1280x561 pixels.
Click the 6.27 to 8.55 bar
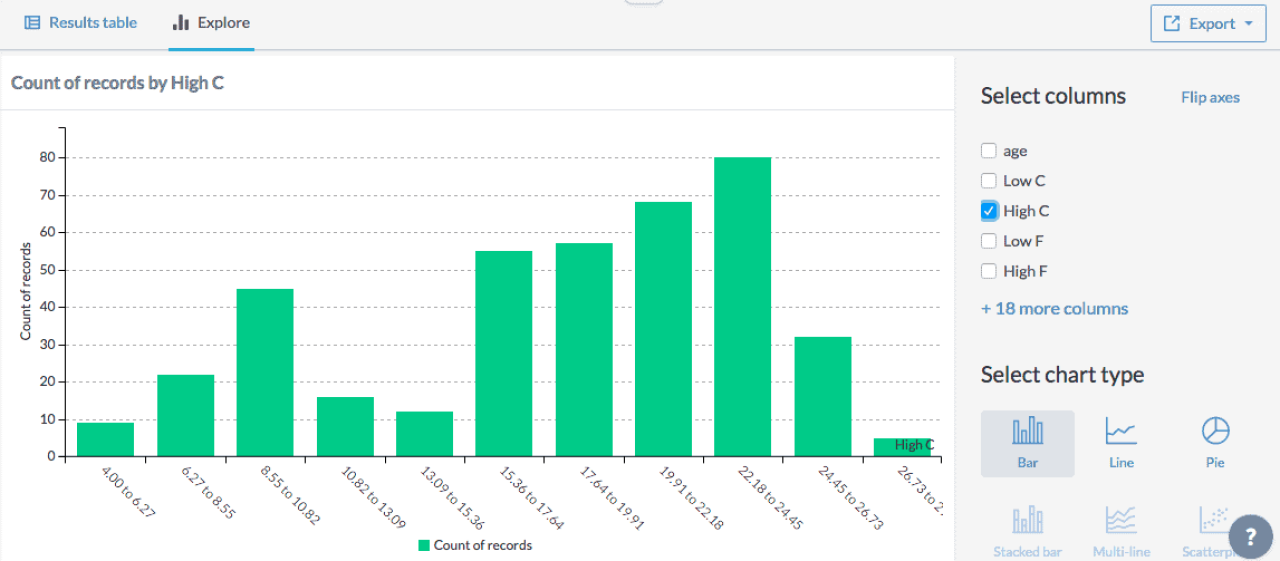pos(185,416)
